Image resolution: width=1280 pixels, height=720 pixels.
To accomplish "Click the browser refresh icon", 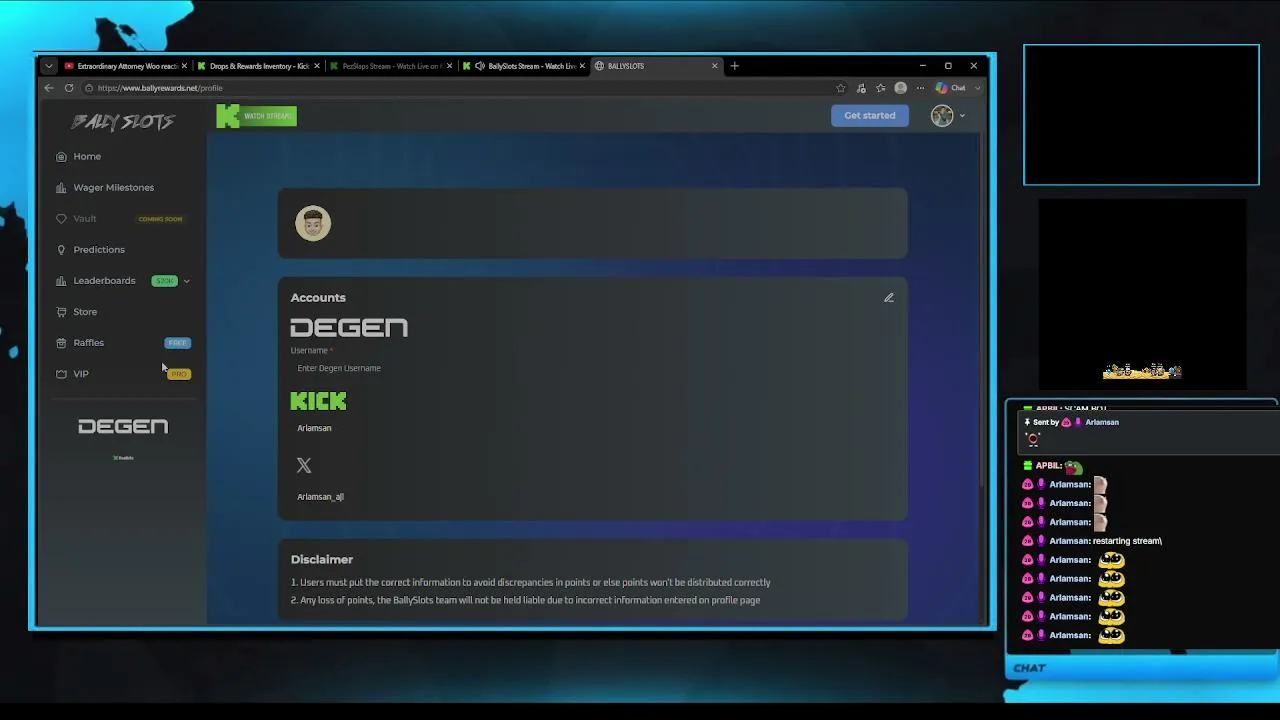I will [69, 88].
